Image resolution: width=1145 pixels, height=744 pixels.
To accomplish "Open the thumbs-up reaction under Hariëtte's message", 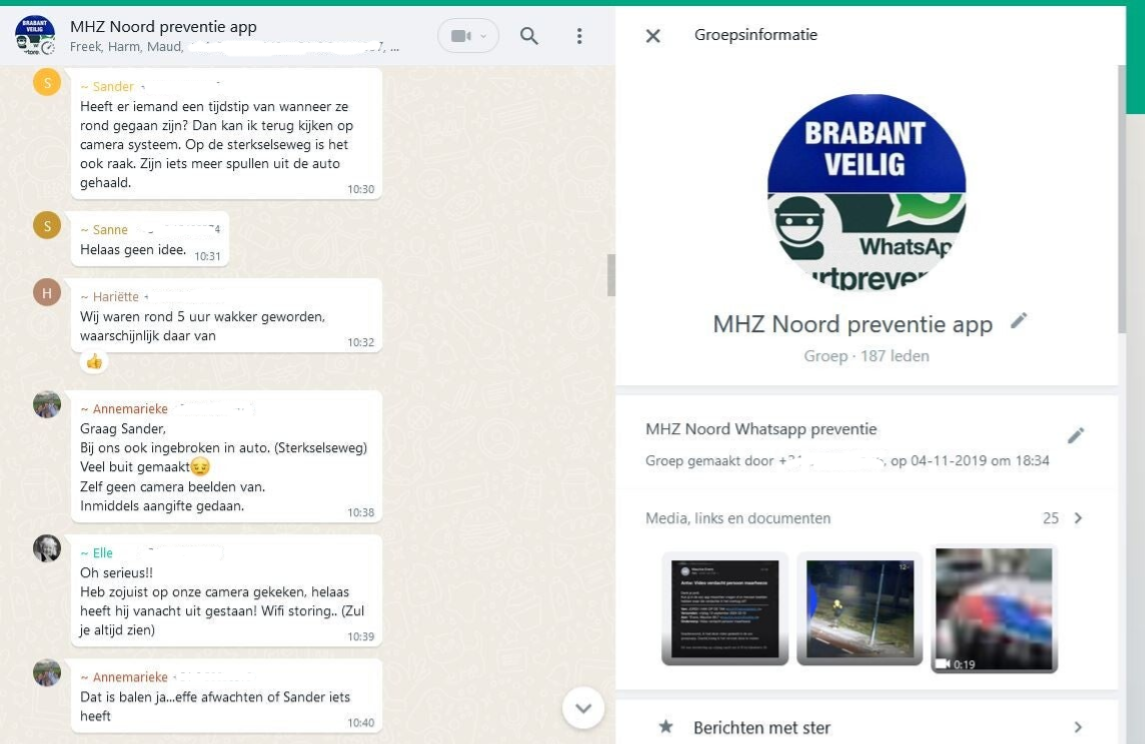I will click(93, 361).
